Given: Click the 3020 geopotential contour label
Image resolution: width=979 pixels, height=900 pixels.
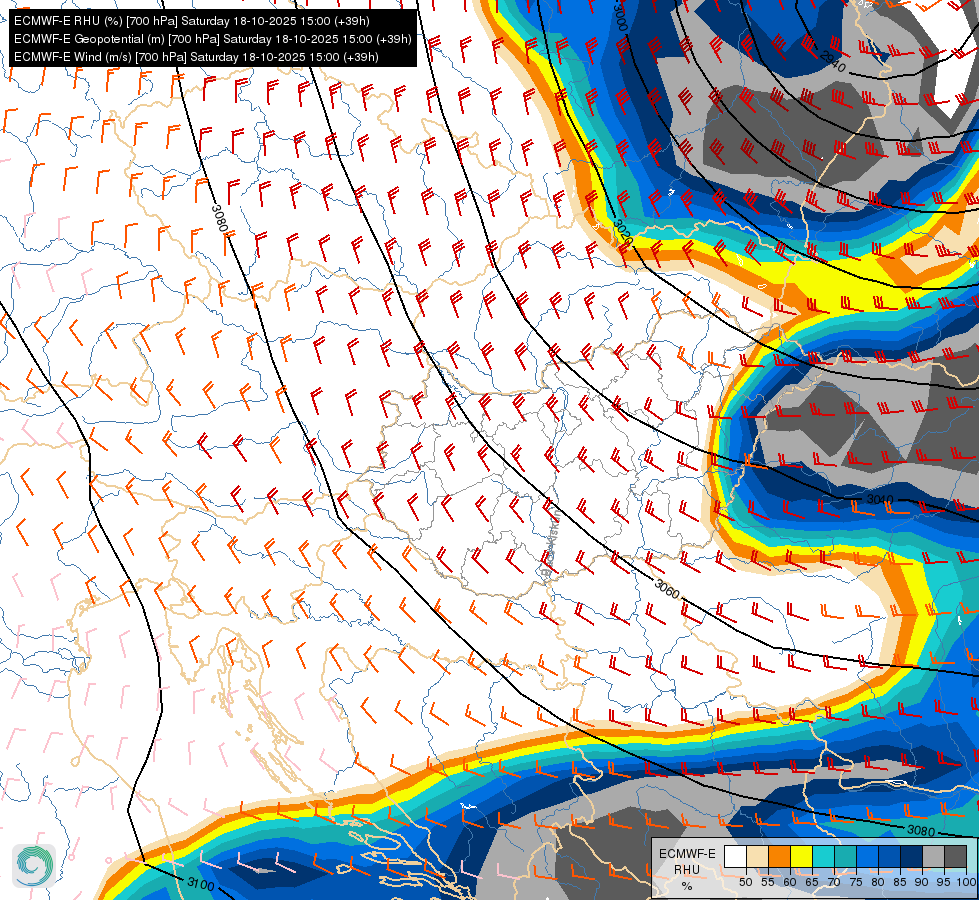Looking at the screenshot, I should point(622,232).
